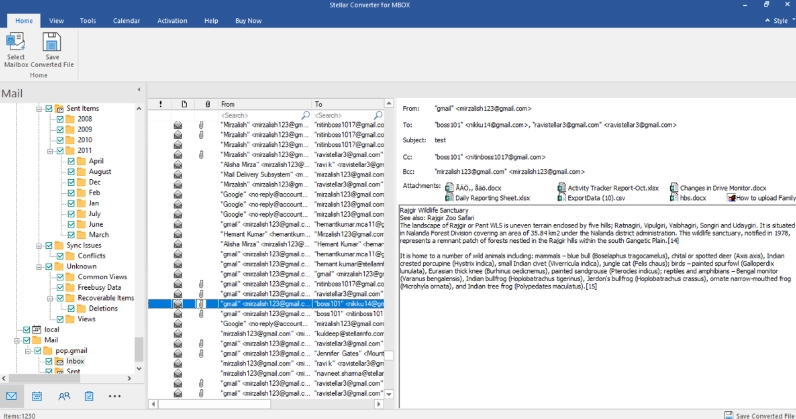Click folder tree horizontal scroll right arrow
Image resolution: width=796 pixels, height=419 pixels.
pos(129,378)
